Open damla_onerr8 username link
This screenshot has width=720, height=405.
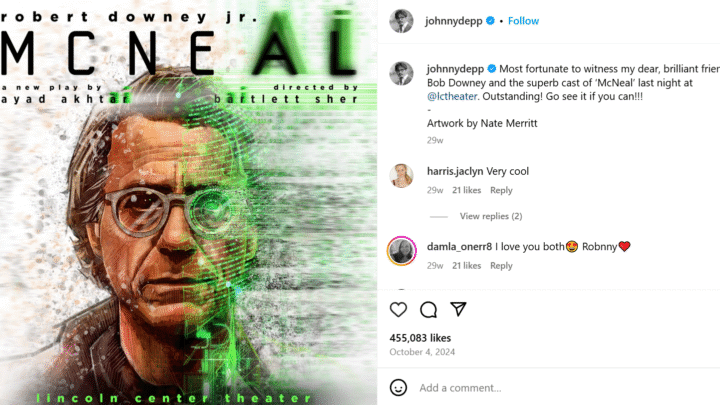(x=459, y=247)
